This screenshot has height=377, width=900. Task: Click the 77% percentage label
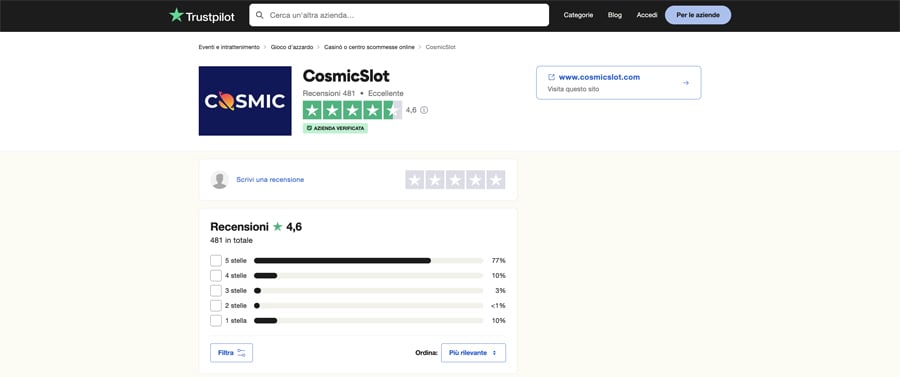pos(499,261)
